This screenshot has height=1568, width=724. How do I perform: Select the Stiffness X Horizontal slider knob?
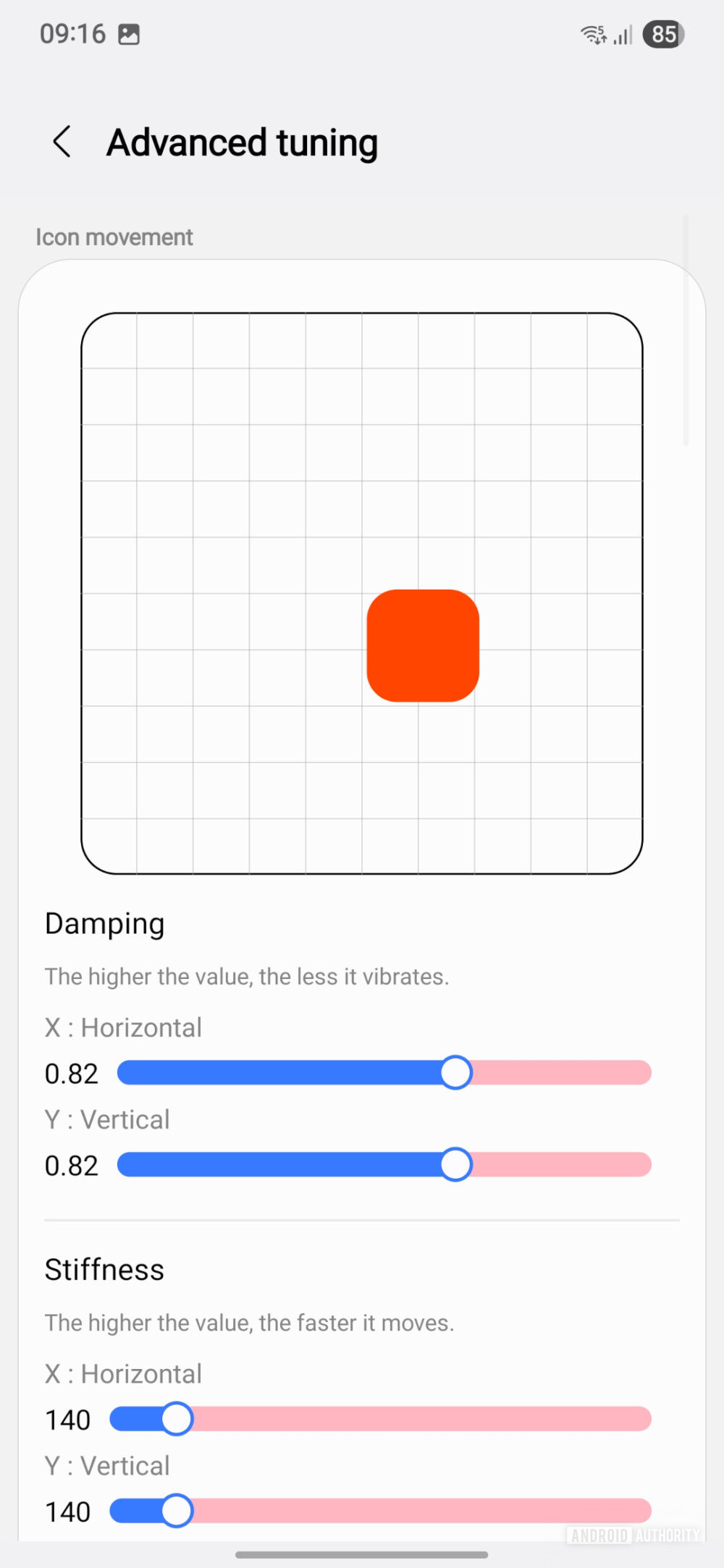click(x=177, y=1420)
